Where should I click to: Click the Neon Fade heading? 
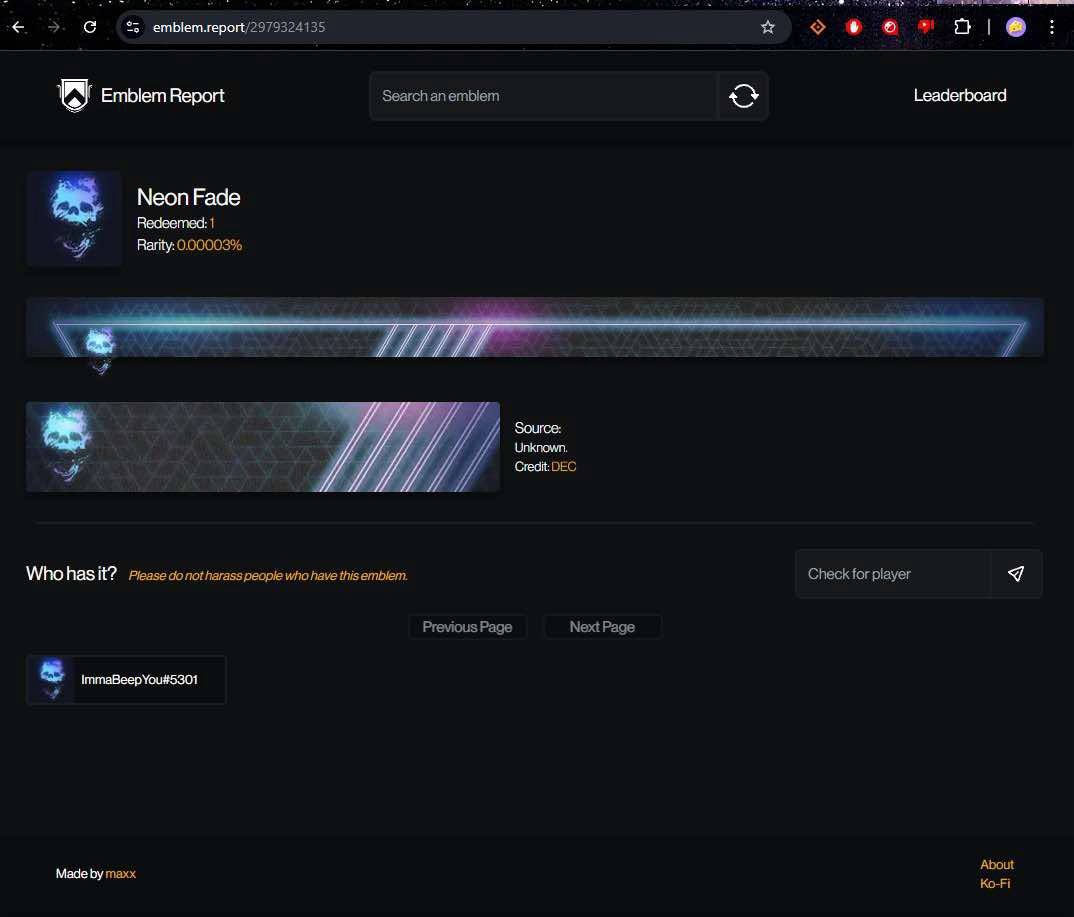pos(188,197)
